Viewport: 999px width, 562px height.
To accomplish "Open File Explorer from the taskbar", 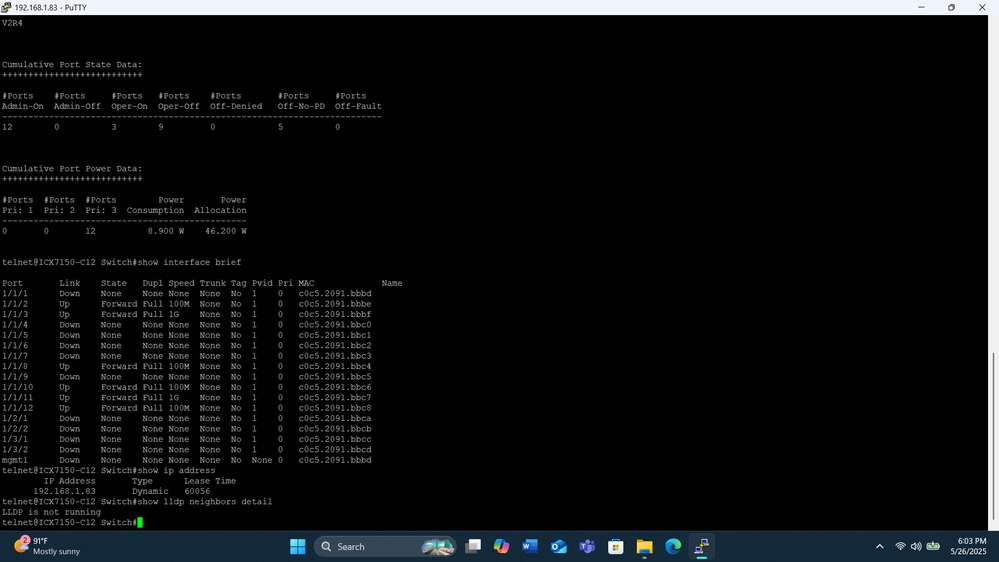I will [x=644, y=547].
